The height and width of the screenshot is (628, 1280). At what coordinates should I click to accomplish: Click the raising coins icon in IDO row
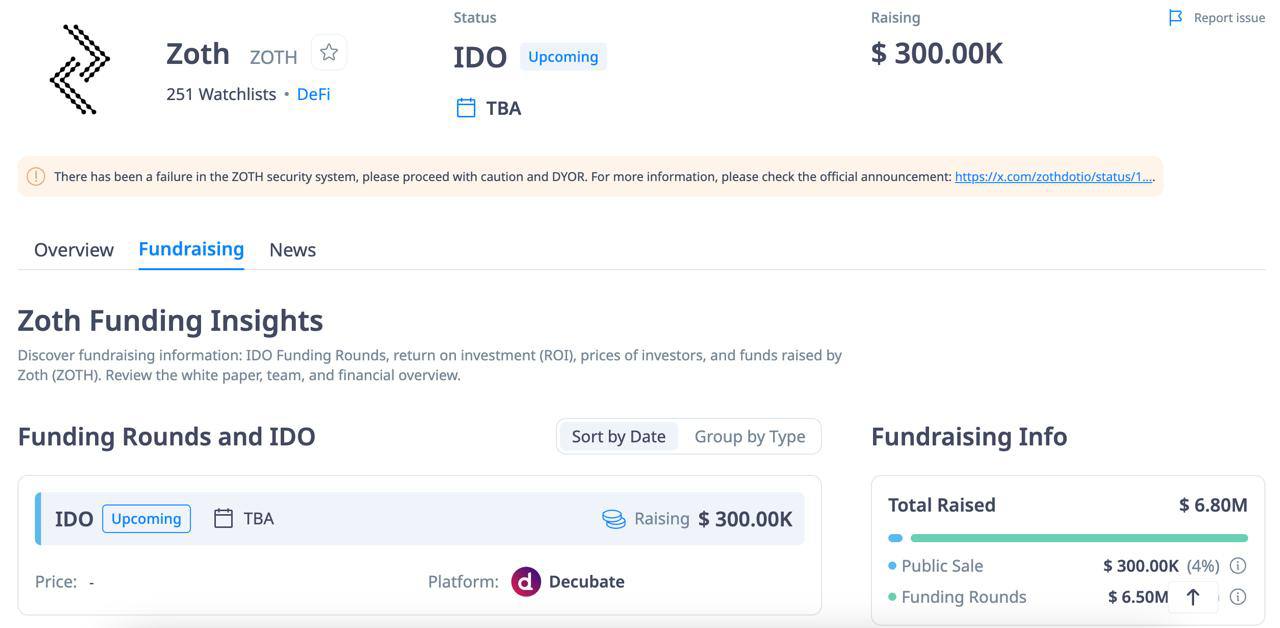pyautogui.click(x=613, y=519)
